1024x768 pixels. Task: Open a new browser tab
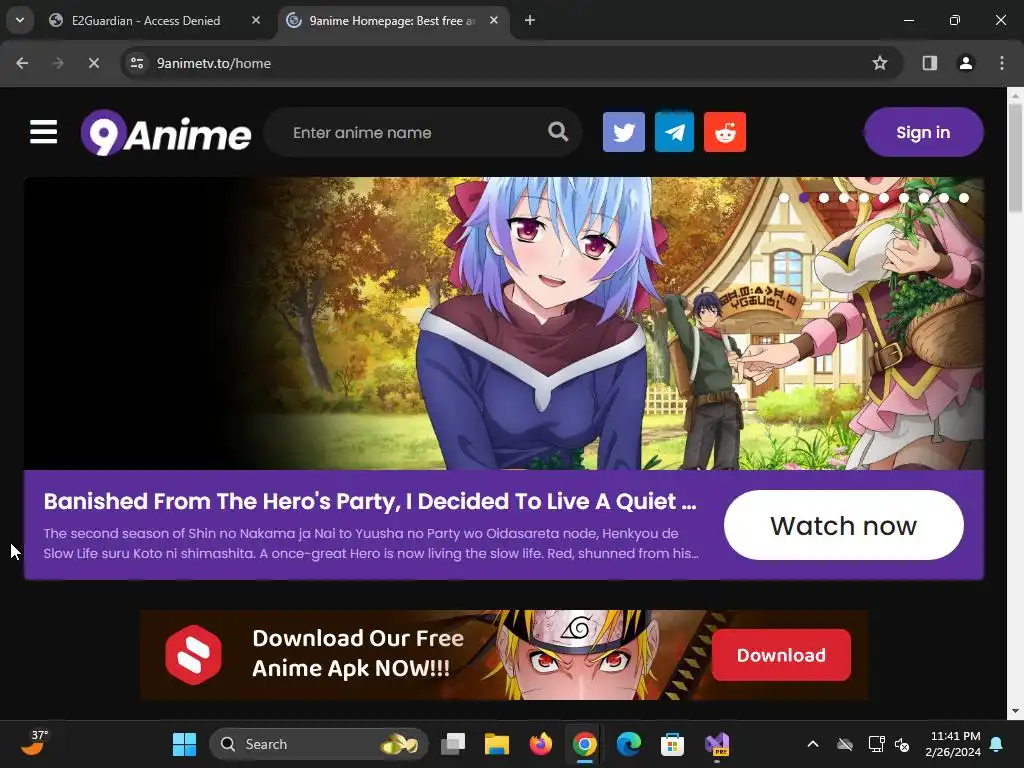tap(530, 20)
